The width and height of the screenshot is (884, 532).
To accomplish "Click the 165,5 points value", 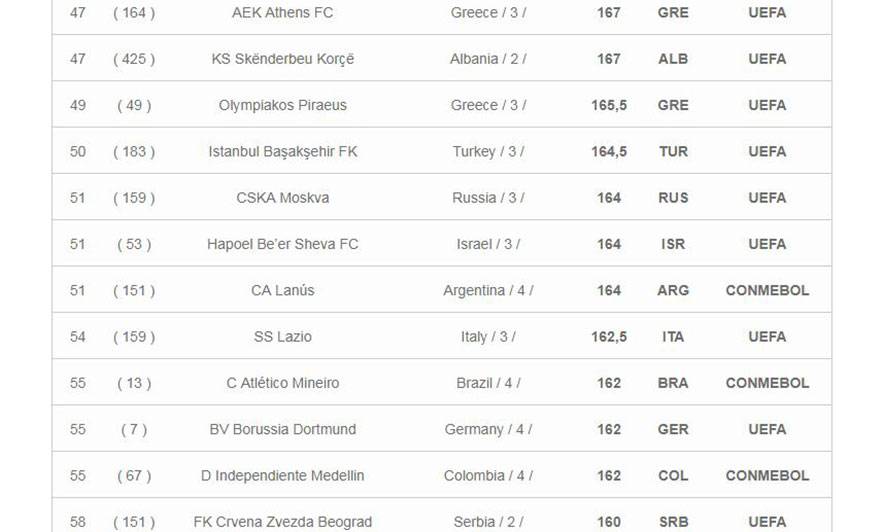I will point(609,105).
